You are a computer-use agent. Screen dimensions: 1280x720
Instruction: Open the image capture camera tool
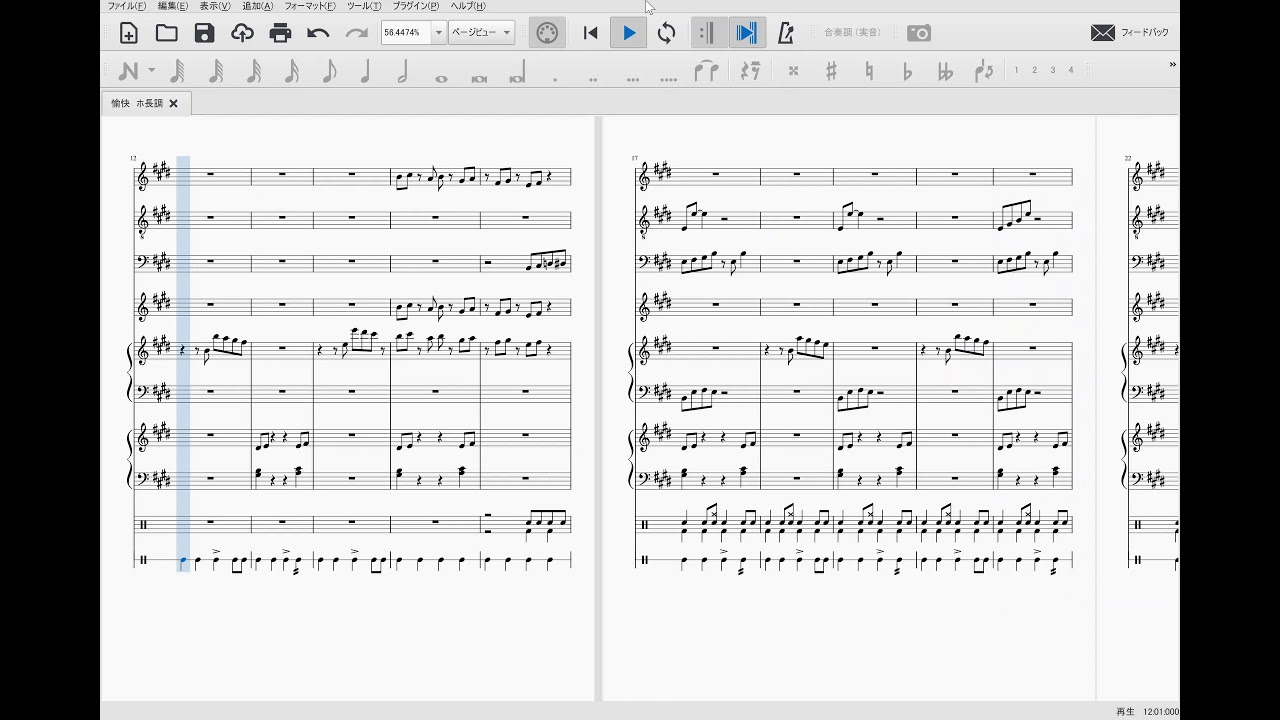pyautogui.click(x=919, y=33)
